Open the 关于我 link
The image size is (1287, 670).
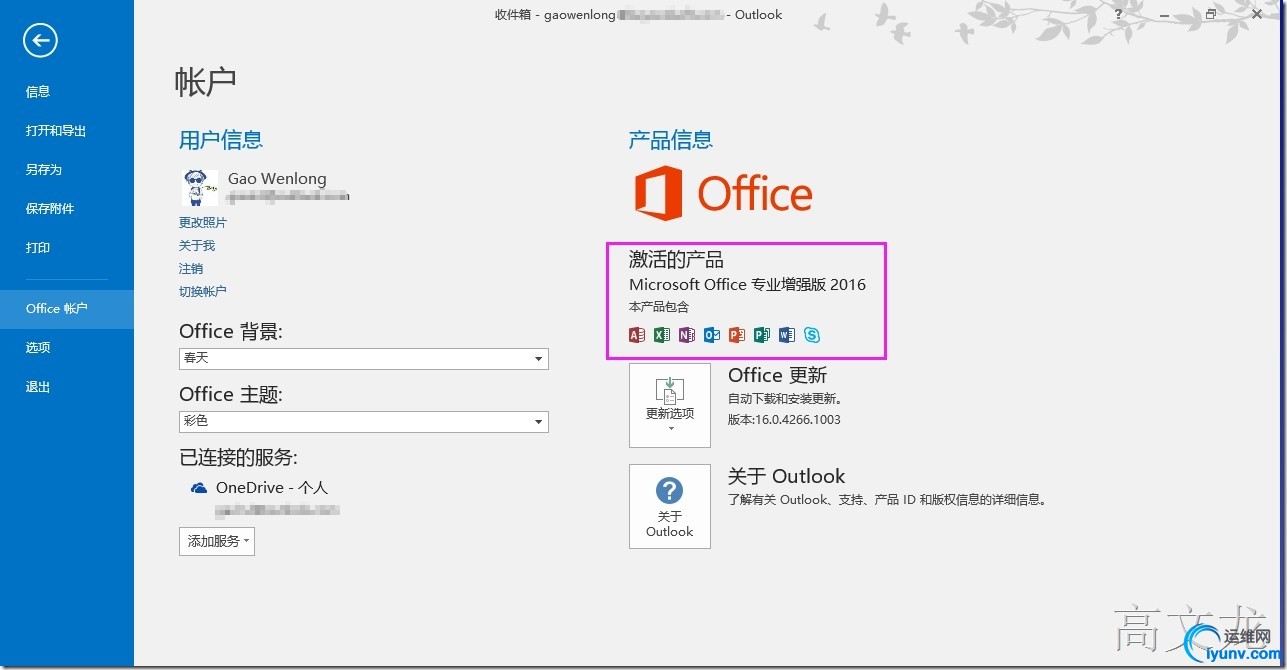point(197,246)
